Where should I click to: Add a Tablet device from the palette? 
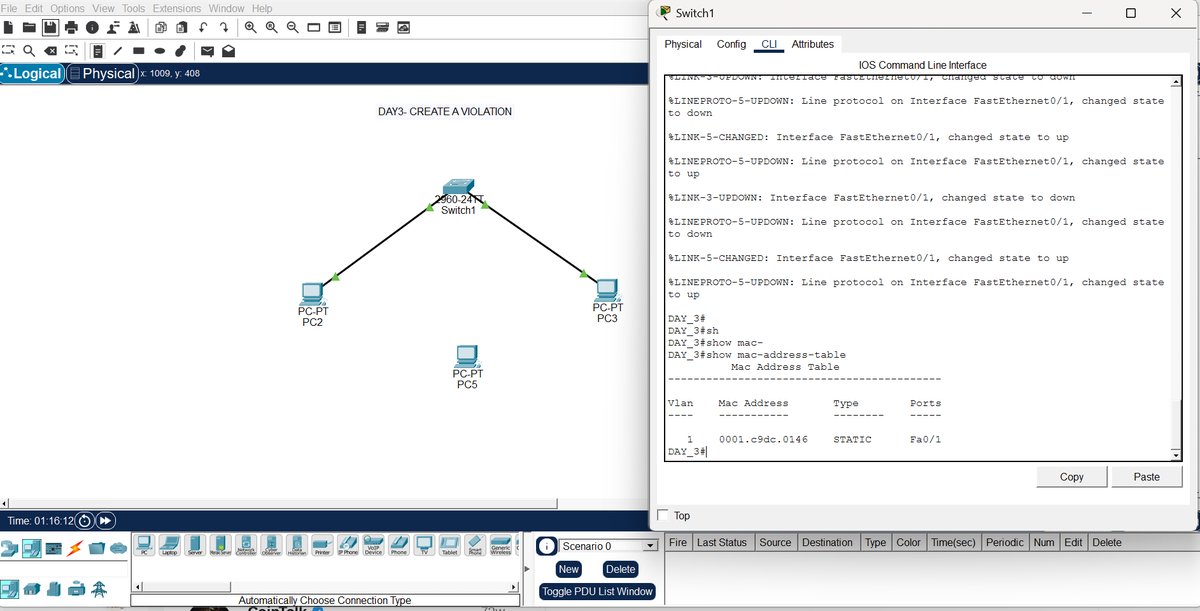(450, 546)
